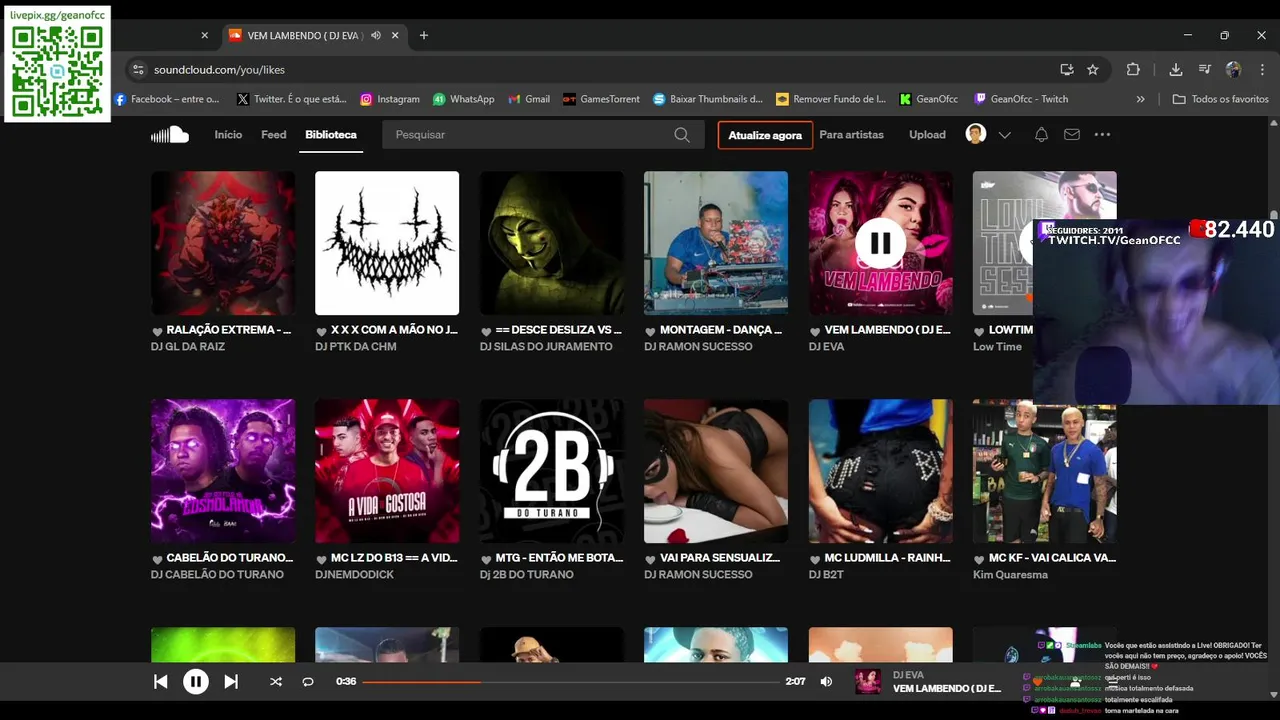The image size is (1280, 720).
Task: Open the RALAÇÃO EXTREMA cover artwork
Action: pyautogui.click(x=223, y=243)
